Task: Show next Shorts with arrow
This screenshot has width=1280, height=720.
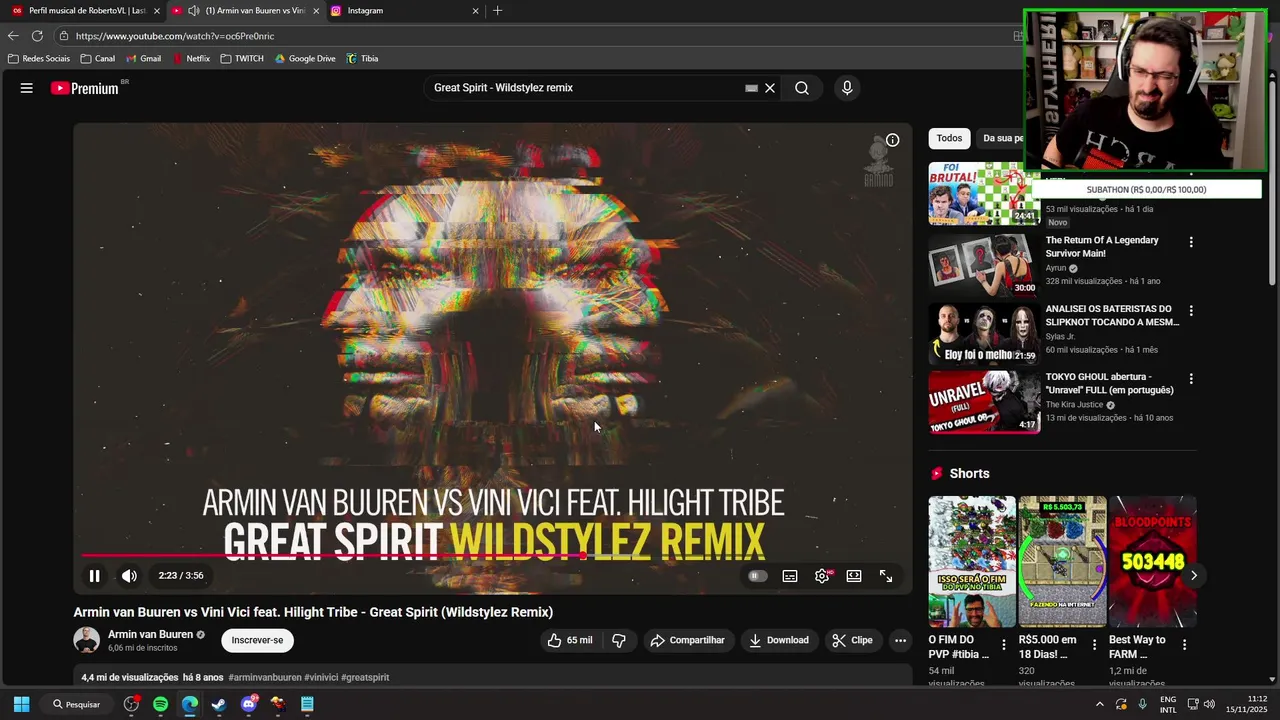Action: click(x=1193, y=575)
